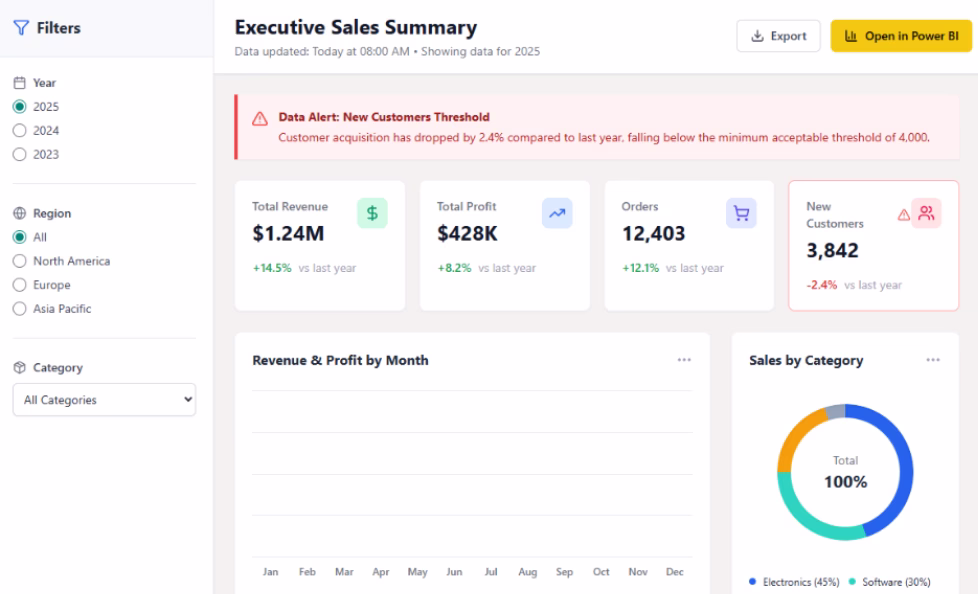Select the Asia Pacific region option
Image resolution: width=978 pixels, height=594 pixels.
(x=19, y=309)
